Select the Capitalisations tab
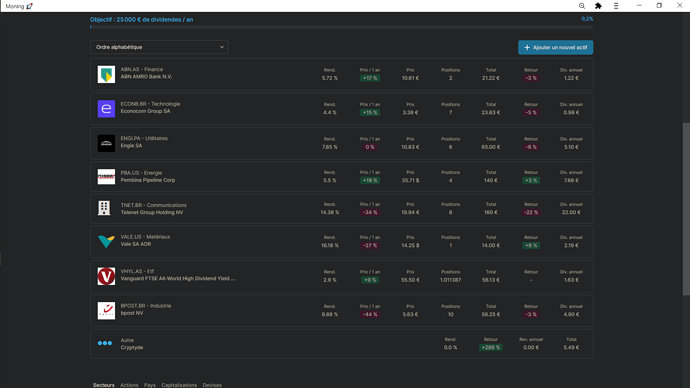This screenshot has height=388, width=690. click(179, 385)
